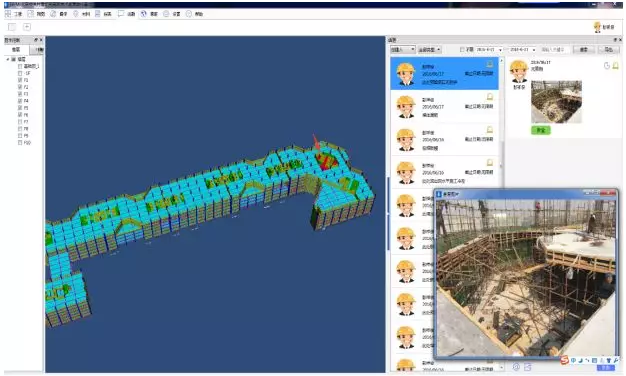Open the start-date picker dropdown
Screen dimensions: 626x376
500,49
